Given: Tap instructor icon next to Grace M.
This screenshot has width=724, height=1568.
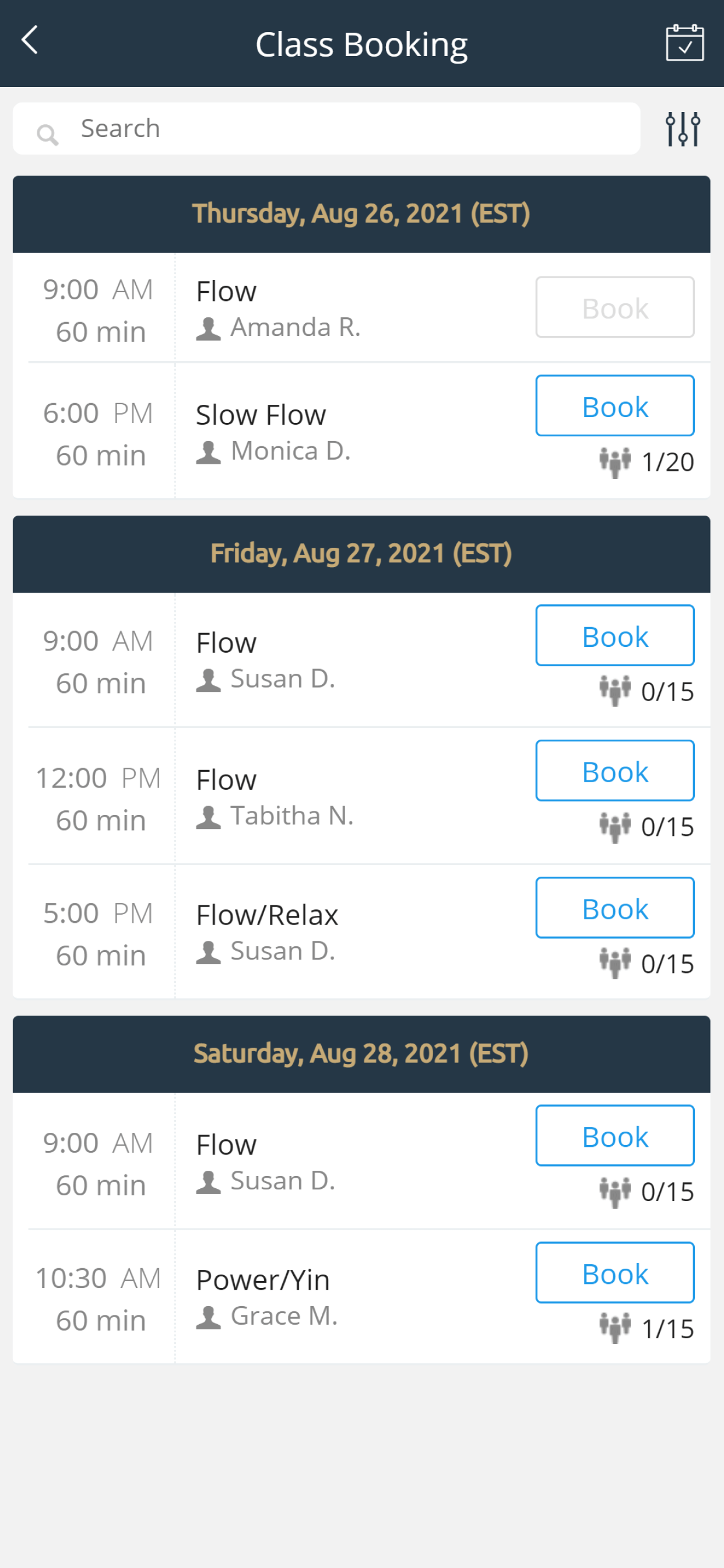Looking at the screenshot, I should click(208, 1317).
